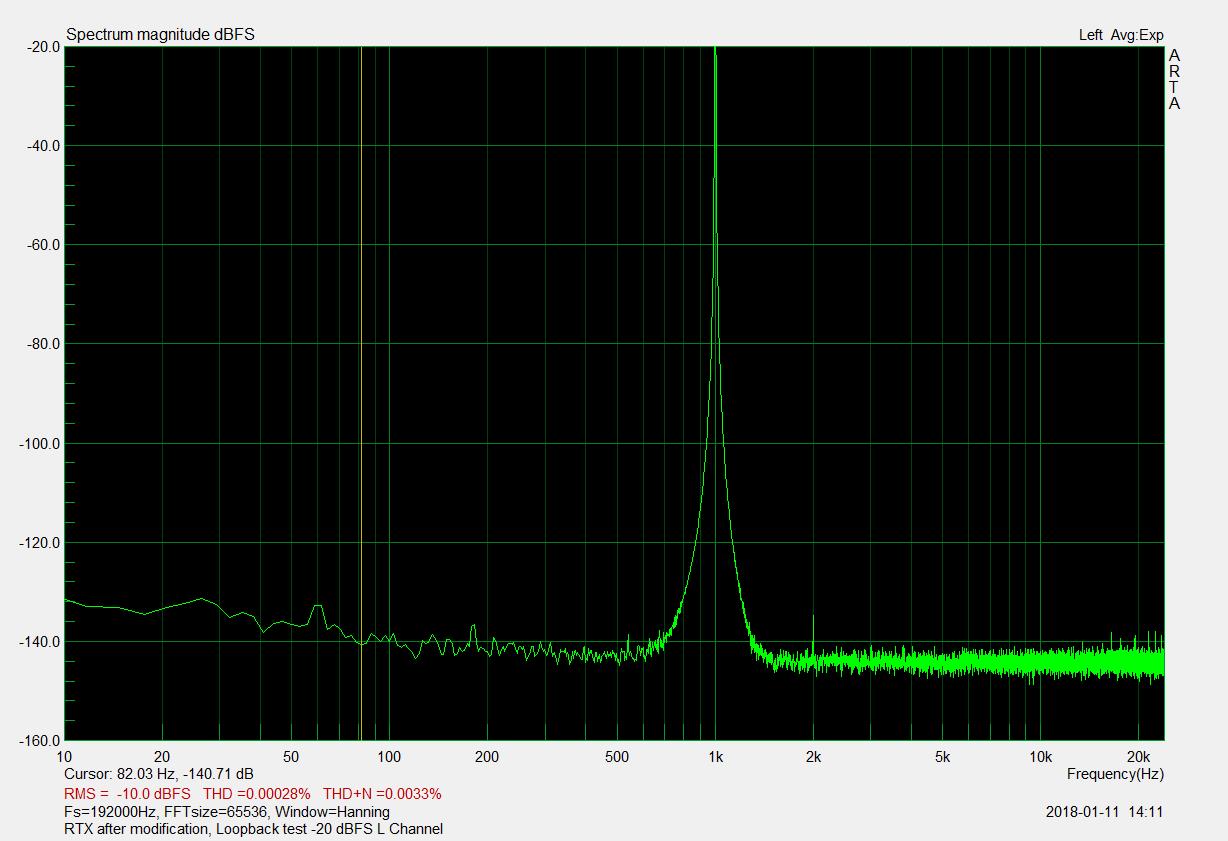Click the 20k frequency axis label
This screenshot has height=841, width=1228.
pos(1138,757)
